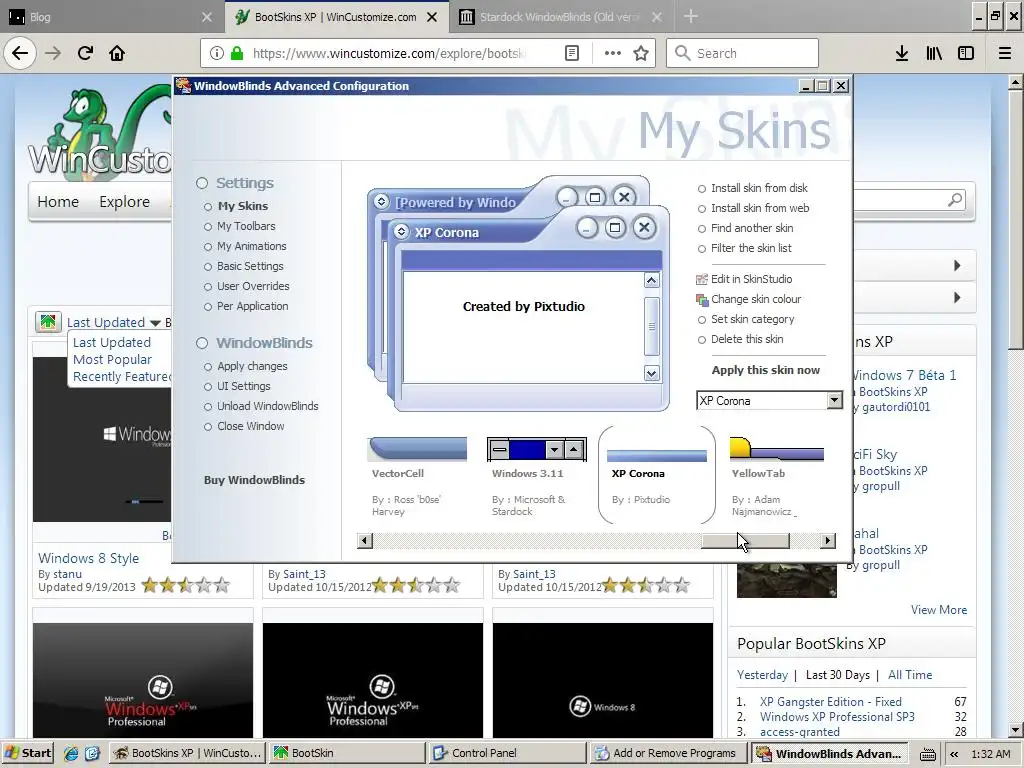The image size is (1024, 768).
Task: Click BootSkin green icon beside Last Updated
Action: (48, 321)
